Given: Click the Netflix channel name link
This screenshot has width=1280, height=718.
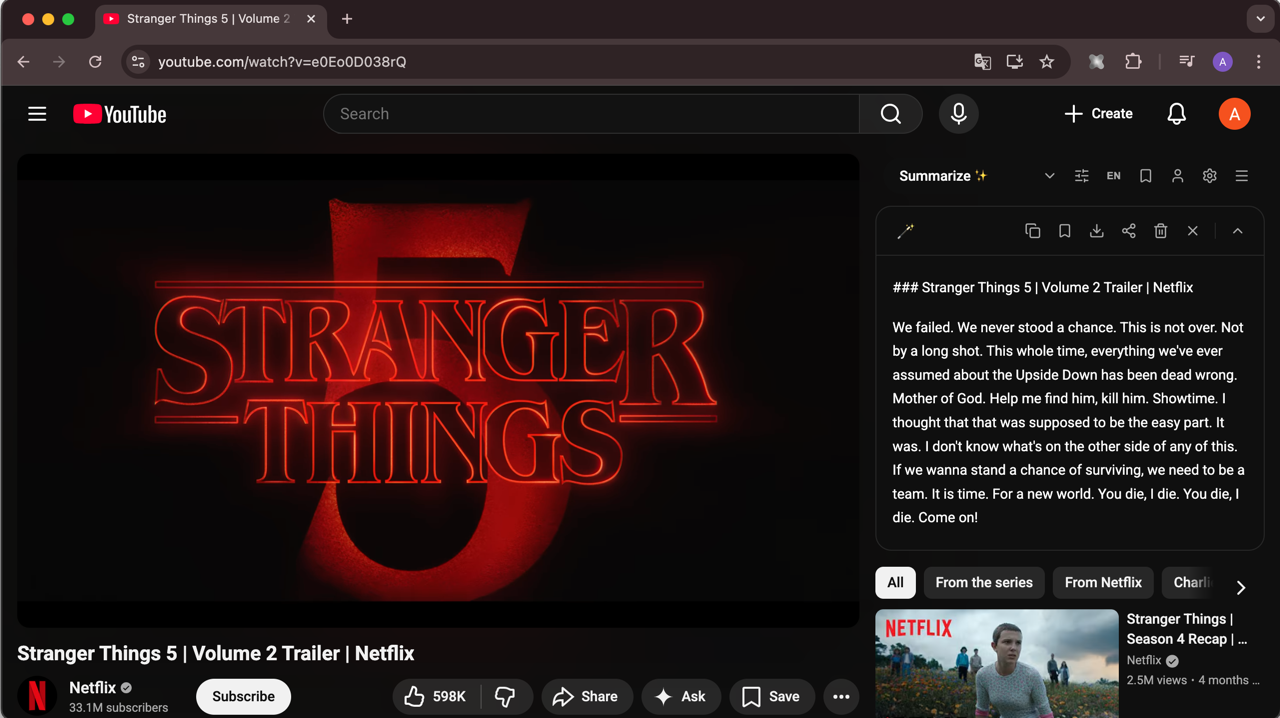Looking at the screenshot, I should (x=93, y=688).
